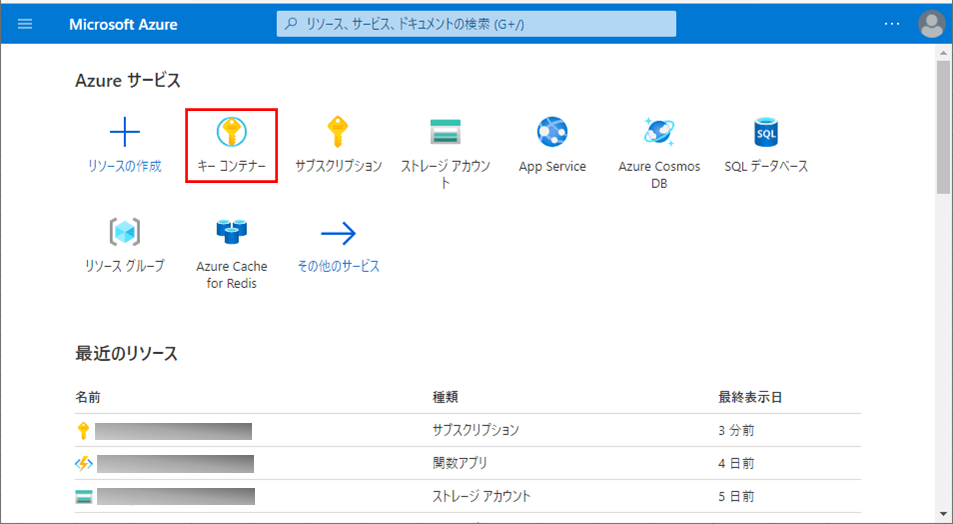Click the キー コンテナー label
The height and width of the screenshot is (524, 953).
[x=232, y=166]
